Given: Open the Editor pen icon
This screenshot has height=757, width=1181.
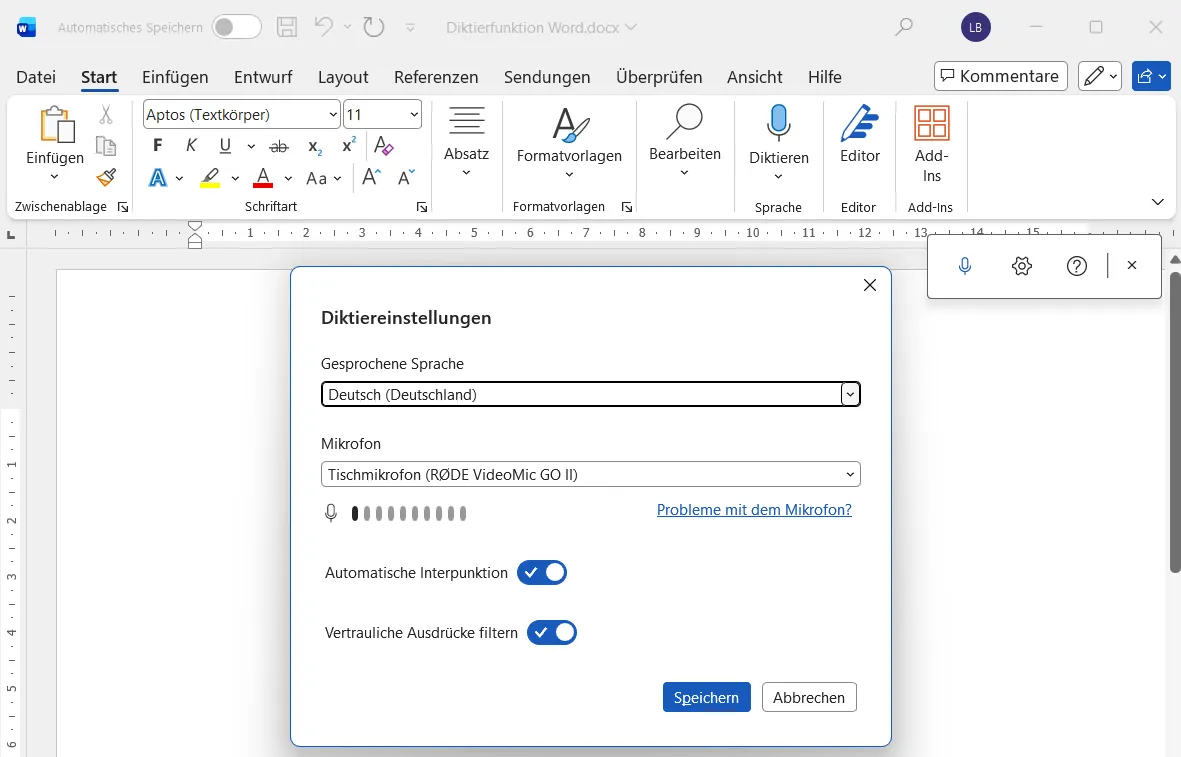Looking at the screenshot, I should coord(859,123).
